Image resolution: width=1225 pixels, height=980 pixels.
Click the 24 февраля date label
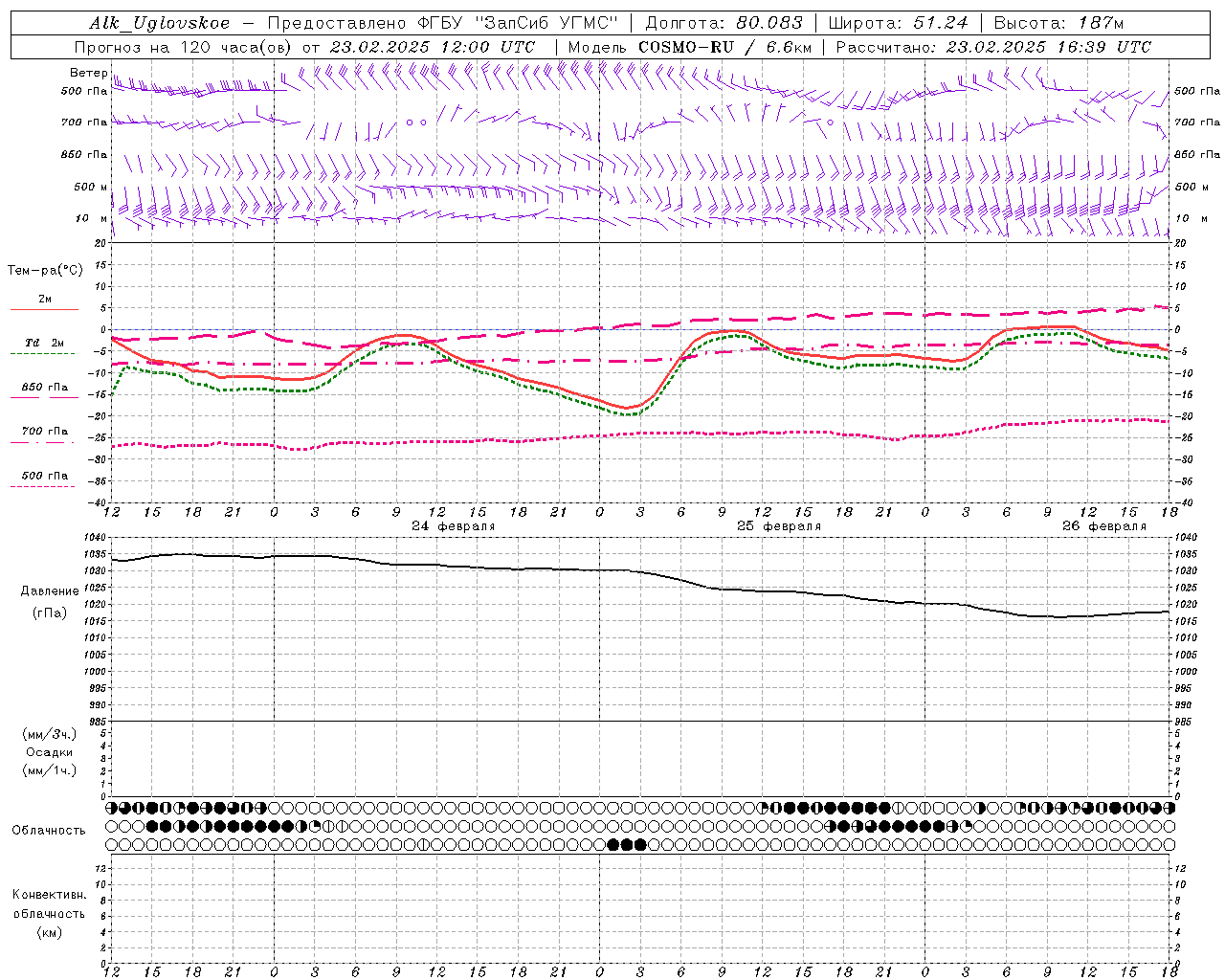tap(454, 526)
